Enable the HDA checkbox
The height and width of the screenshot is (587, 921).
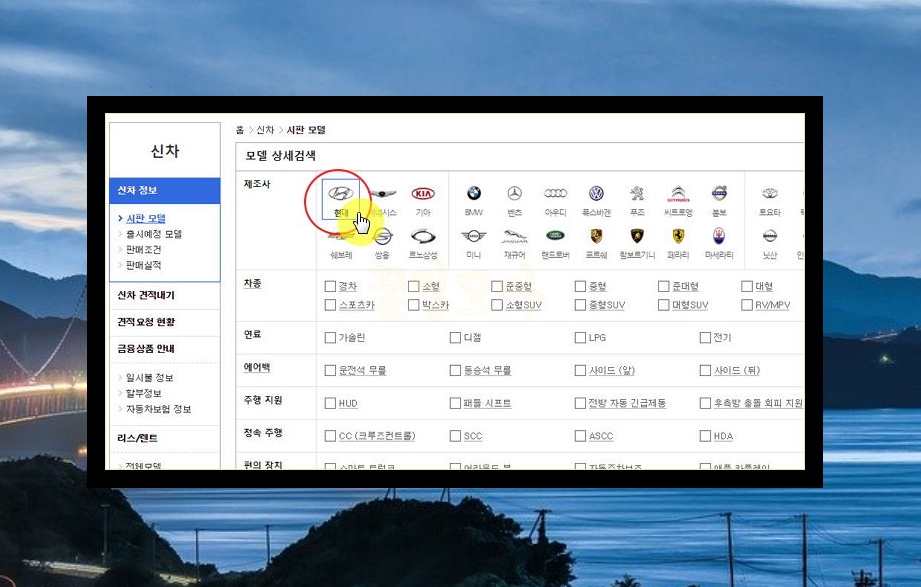click(705, 436)
